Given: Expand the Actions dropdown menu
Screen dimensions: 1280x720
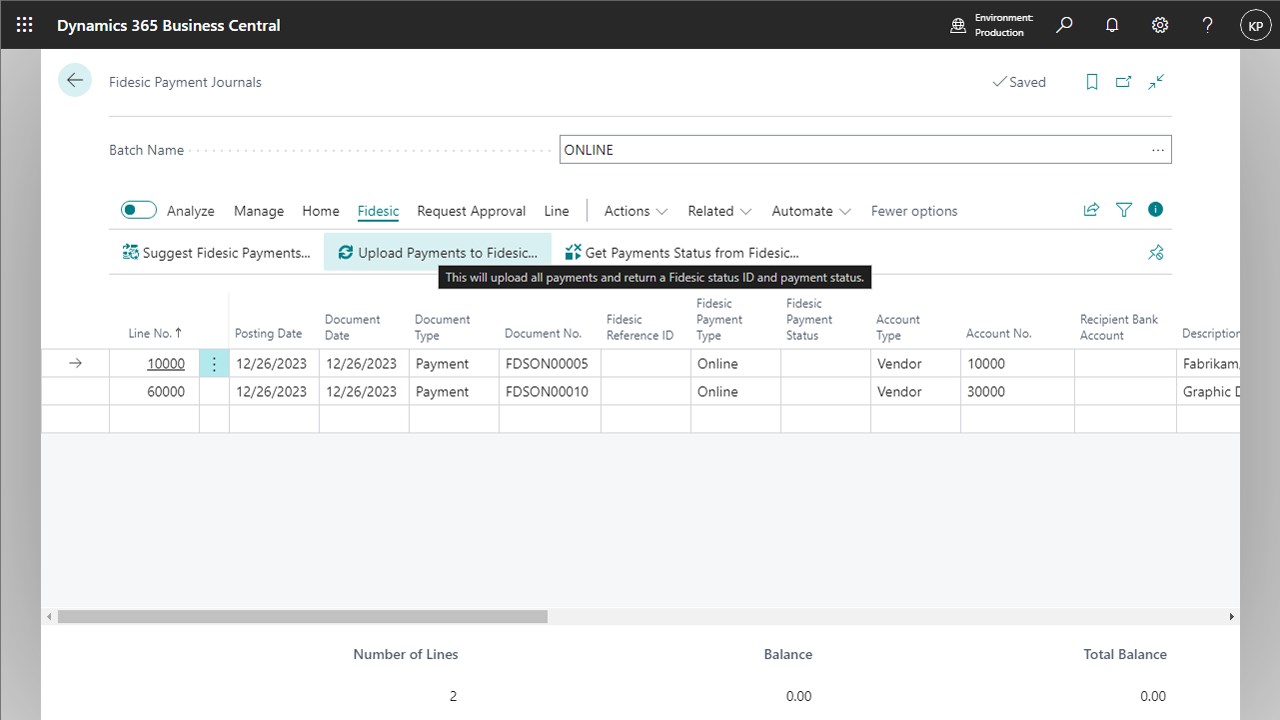Looking at the screenshot, I should (x=635, y=211).
